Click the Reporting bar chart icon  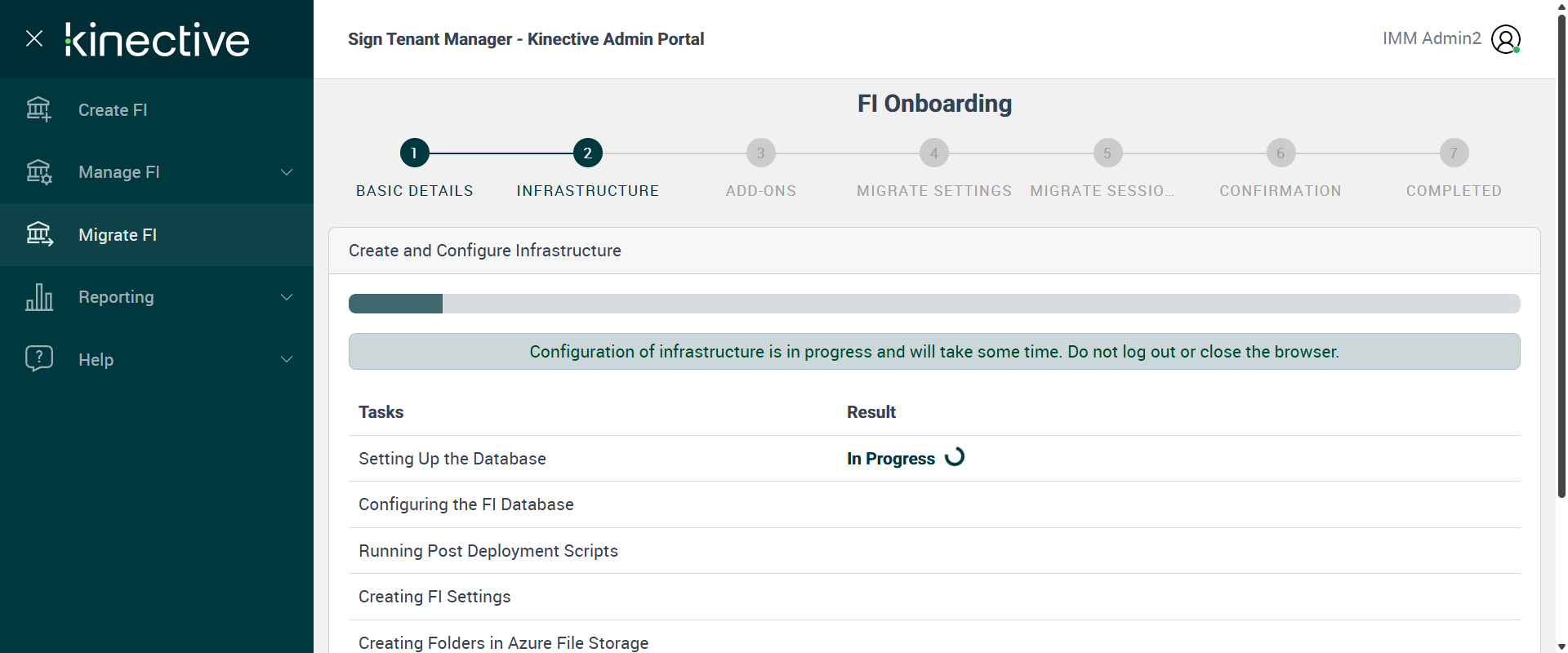(x=38, y=297)
